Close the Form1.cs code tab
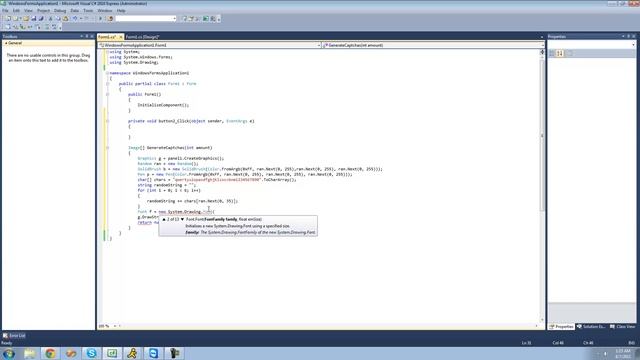 (120, 37)
